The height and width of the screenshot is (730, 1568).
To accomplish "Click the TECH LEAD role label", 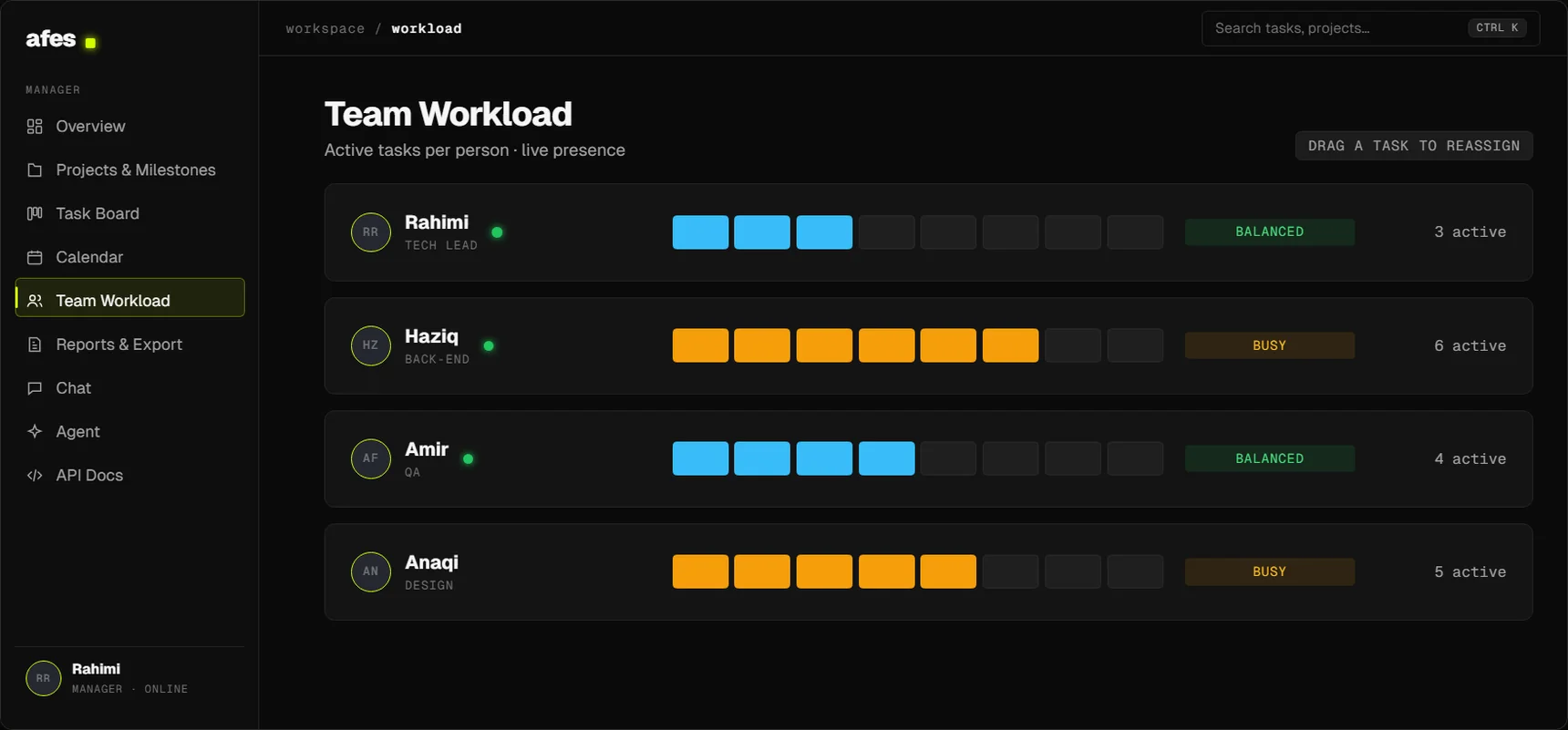I will [441, 246].
